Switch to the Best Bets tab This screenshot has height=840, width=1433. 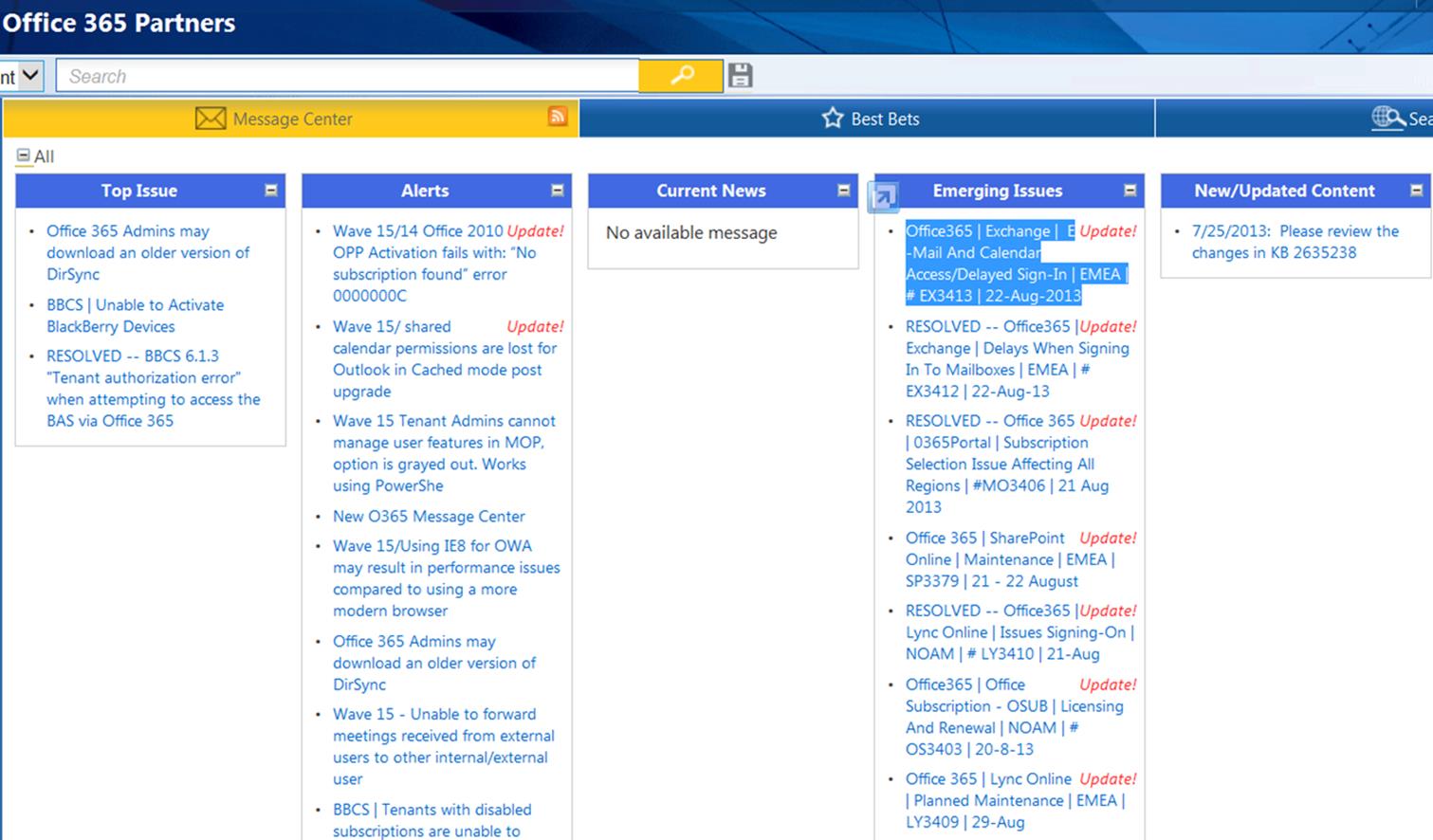pyautogui.click(x=867, y=119)
